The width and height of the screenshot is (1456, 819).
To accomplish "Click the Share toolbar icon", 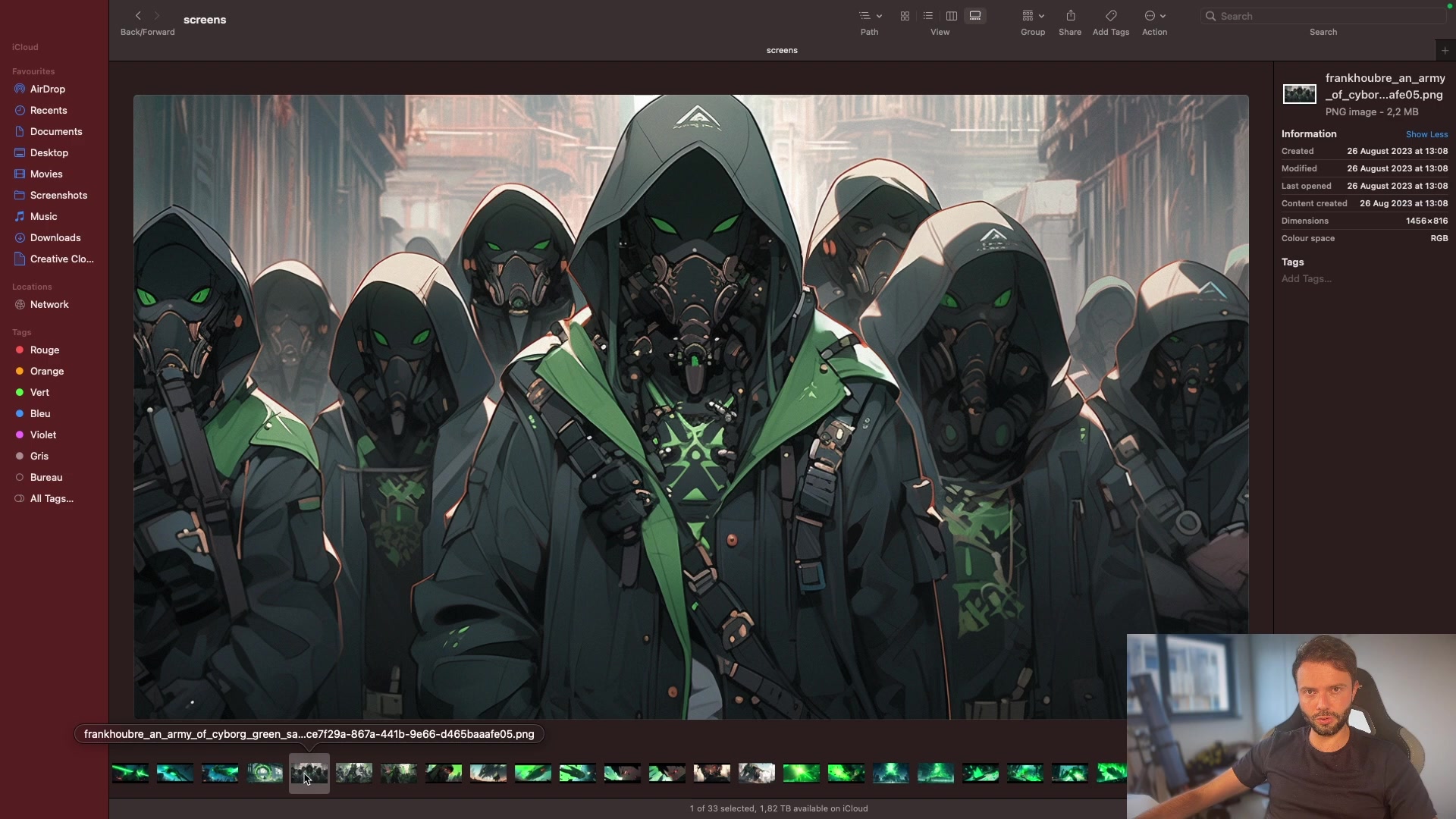I will [1070, 16].
